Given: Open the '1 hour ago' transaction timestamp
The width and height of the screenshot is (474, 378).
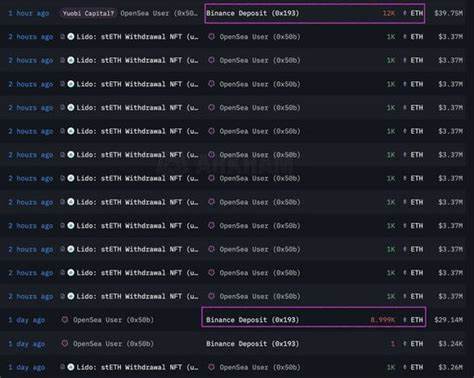Looking at the screenshot, I should [29, 13].
